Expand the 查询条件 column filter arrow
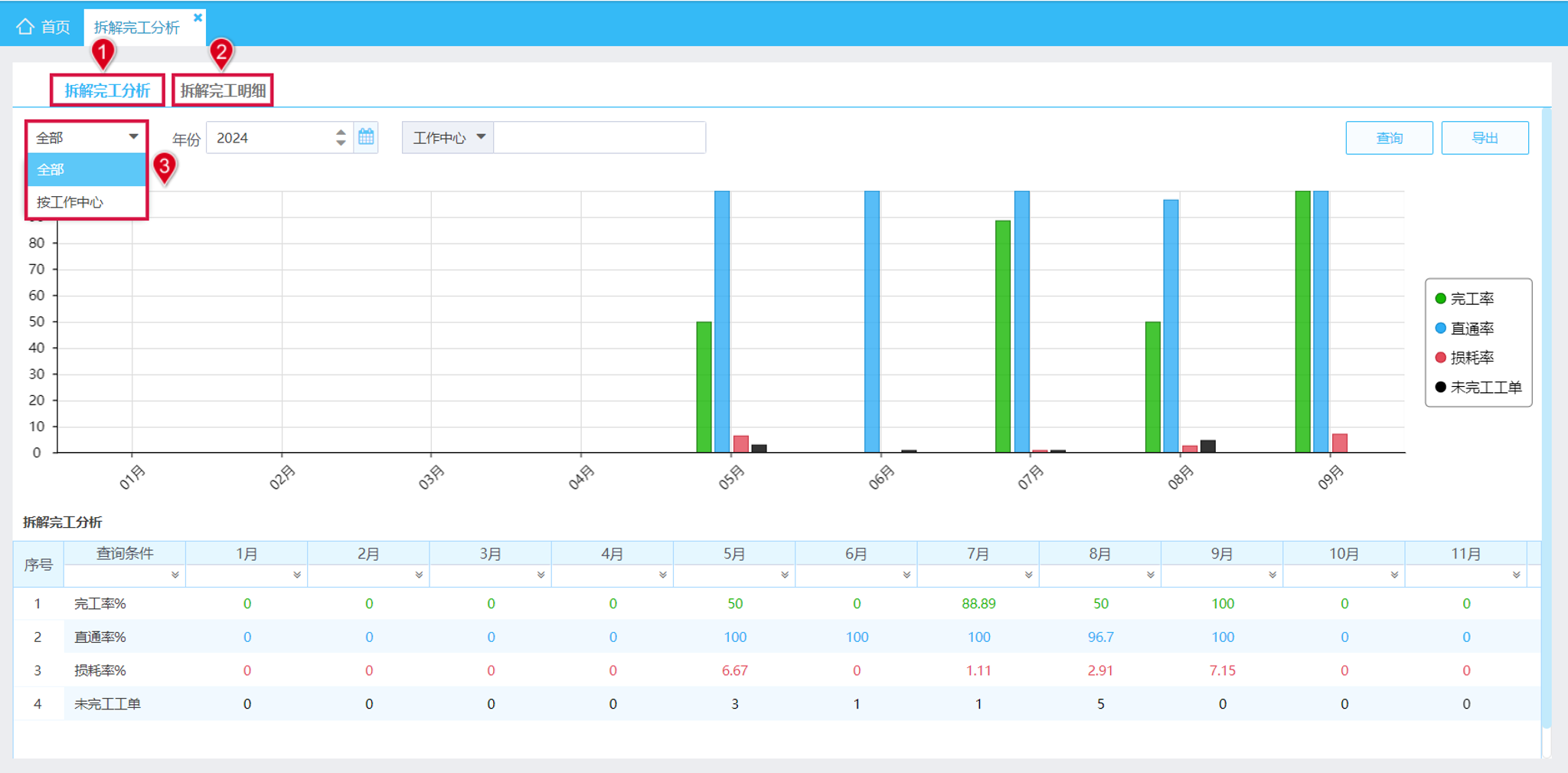Image resolution: width=1568 pixels, height=773 pixels. click(175, 575)
